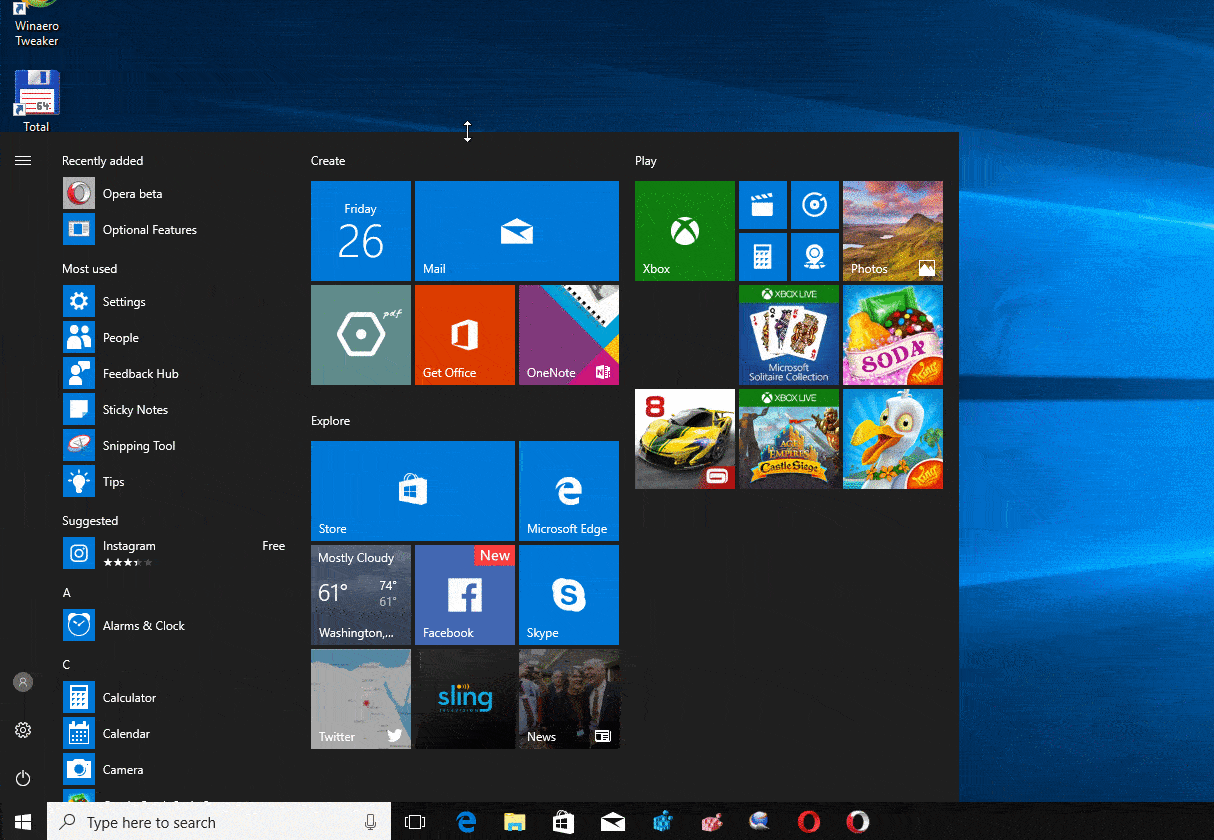
Task: Select Settings from the Start sidebar
Action: click(23, 730)
